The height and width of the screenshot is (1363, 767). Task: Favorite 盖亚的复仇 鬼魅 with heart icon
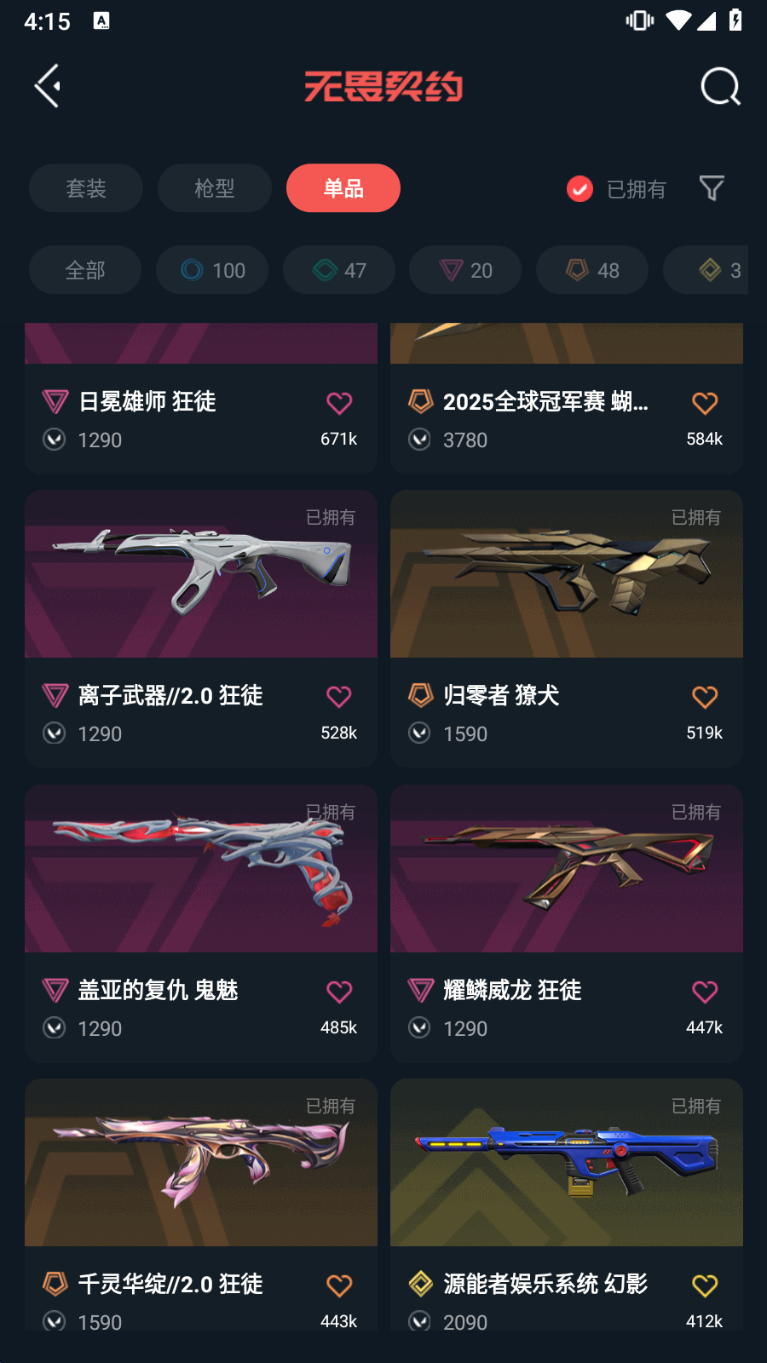click(x=339, y=992)
